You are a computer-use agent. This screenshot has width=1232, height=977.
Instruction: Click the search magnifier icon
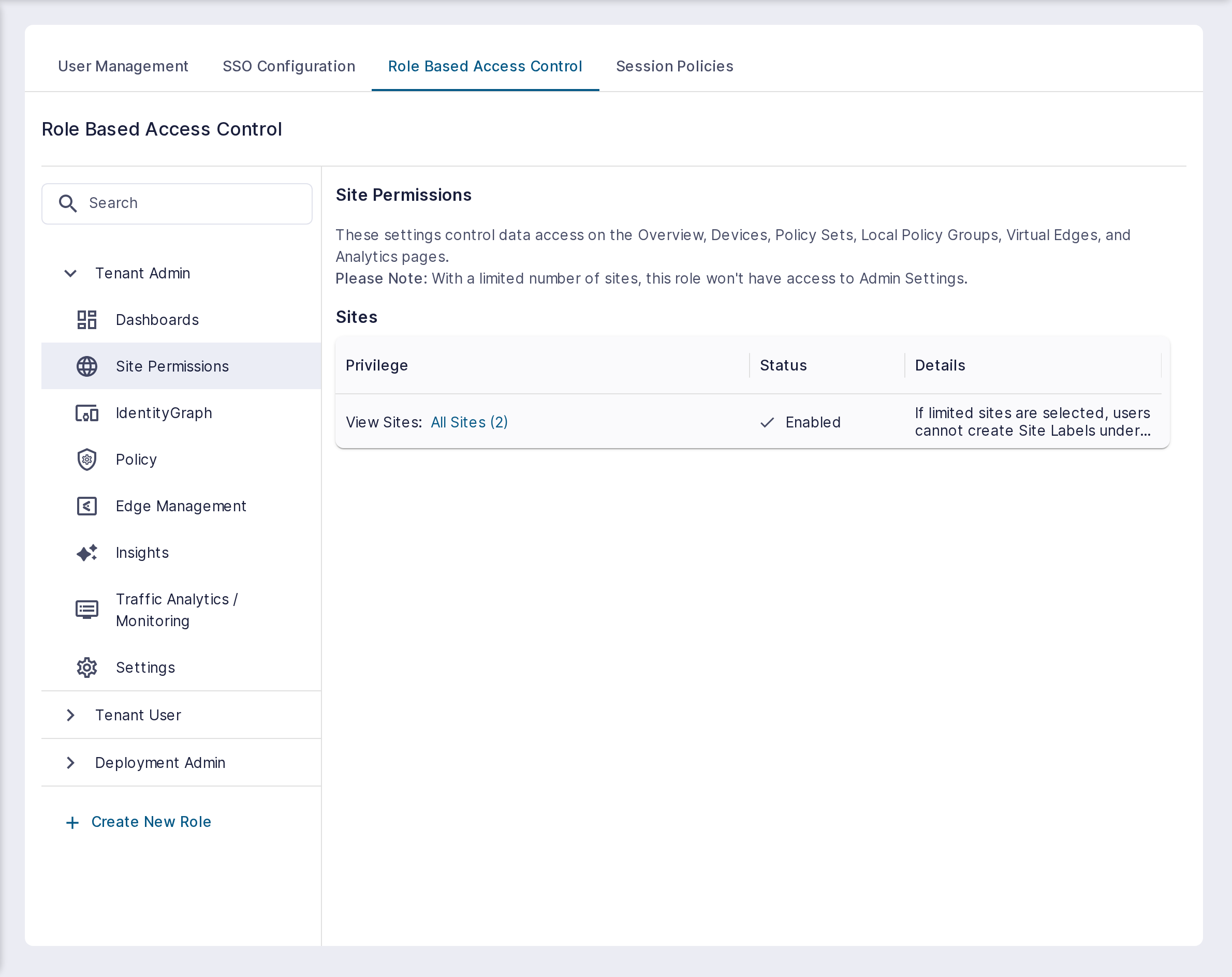68,203
